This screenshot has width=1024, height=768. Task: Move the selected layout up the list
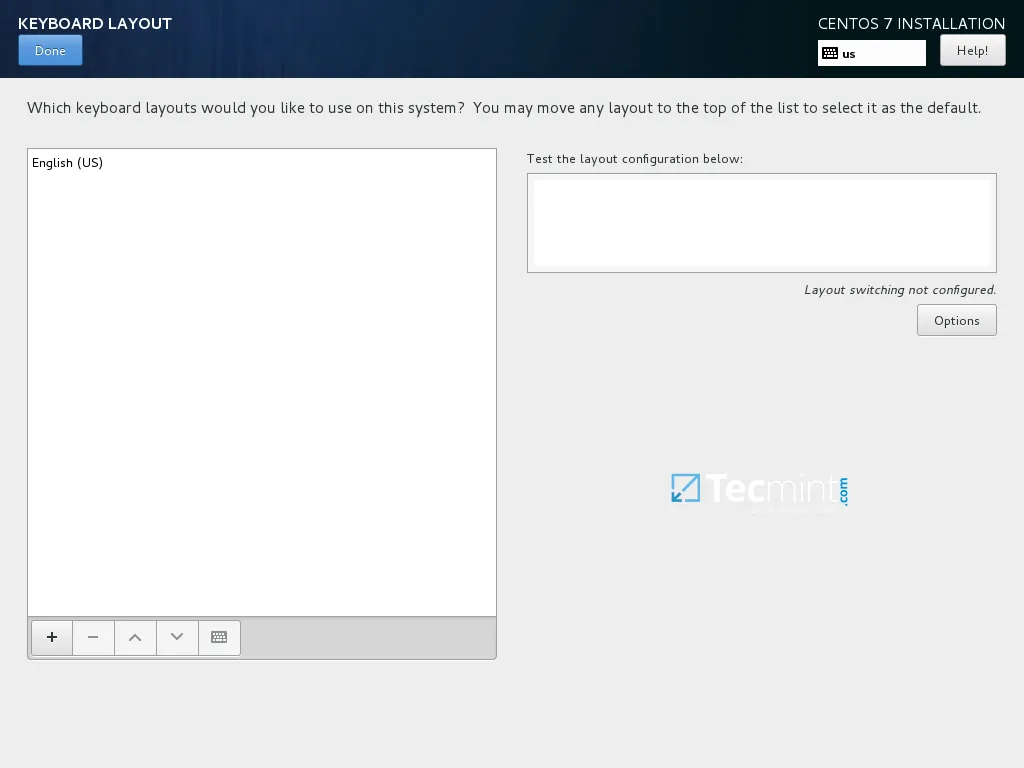[x=135, y=637]
